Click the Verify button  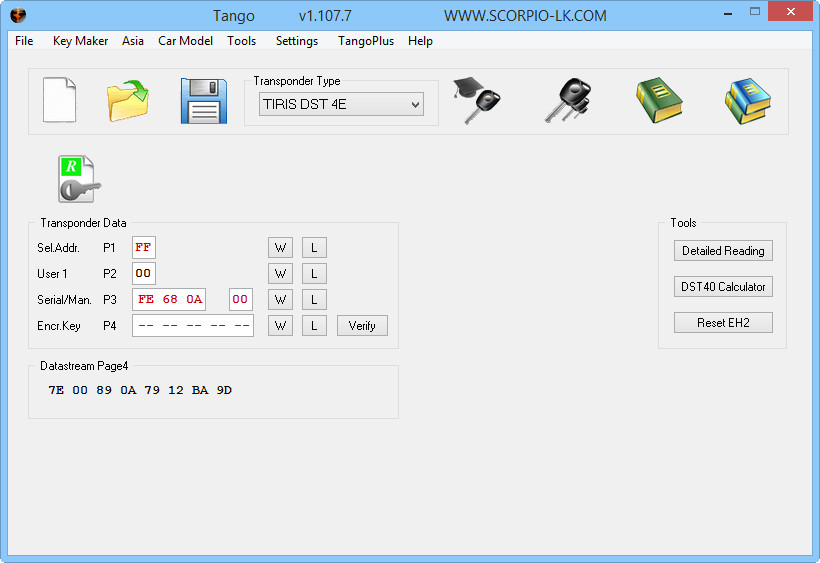click(362, 326)
